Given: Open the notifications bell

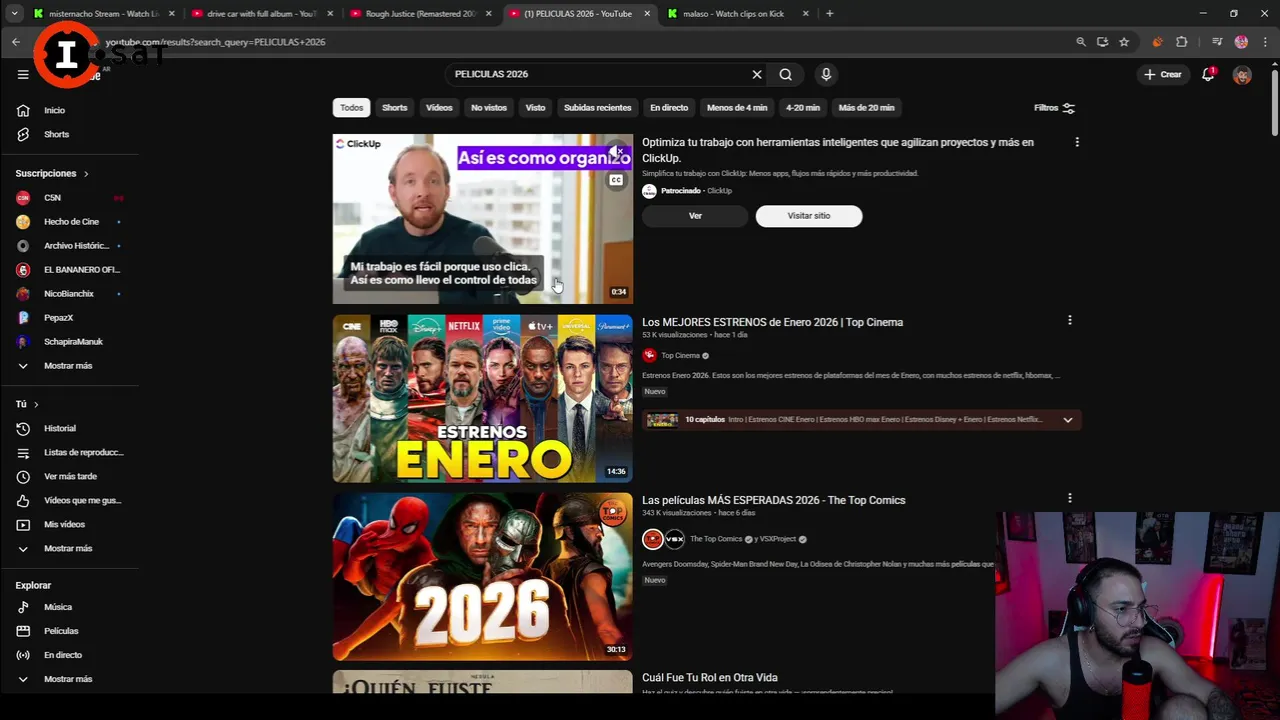Looking at the screenshot, I should pyautogui.click(x=1208, y=74).
